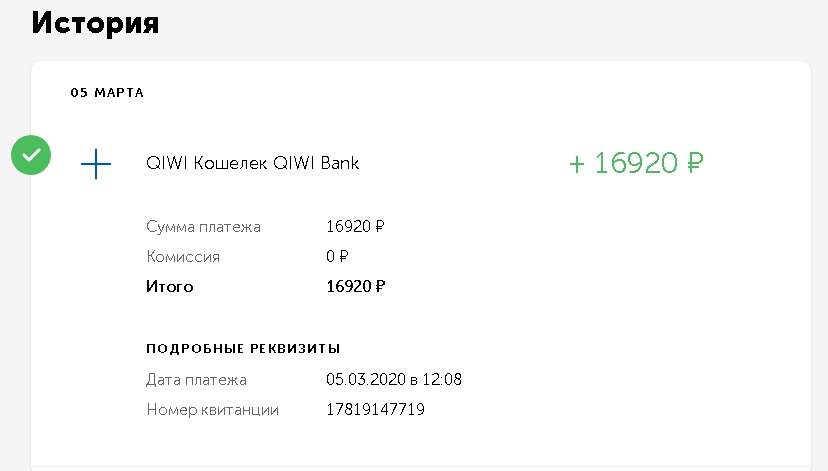Click the "Комиссия" label
This screenshot has height=471, width=828.
pyautogui.click(x=183, y=257)
